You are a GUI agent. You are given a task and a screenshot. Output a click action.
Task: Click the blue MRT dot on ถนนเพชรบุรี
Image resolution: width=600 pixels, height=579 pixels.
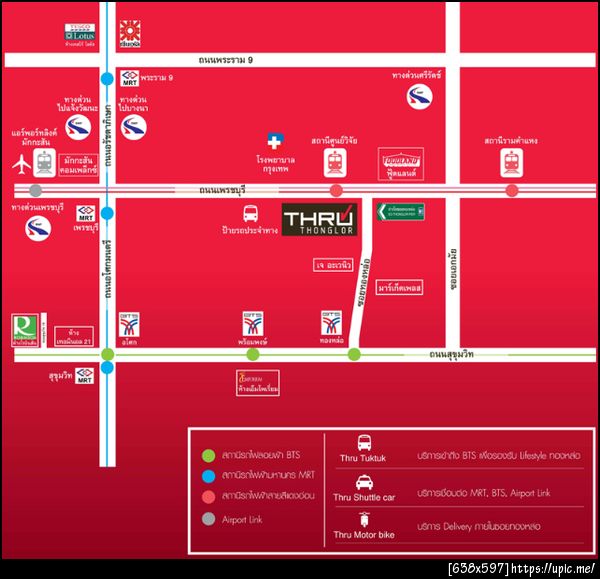(107, 213)
